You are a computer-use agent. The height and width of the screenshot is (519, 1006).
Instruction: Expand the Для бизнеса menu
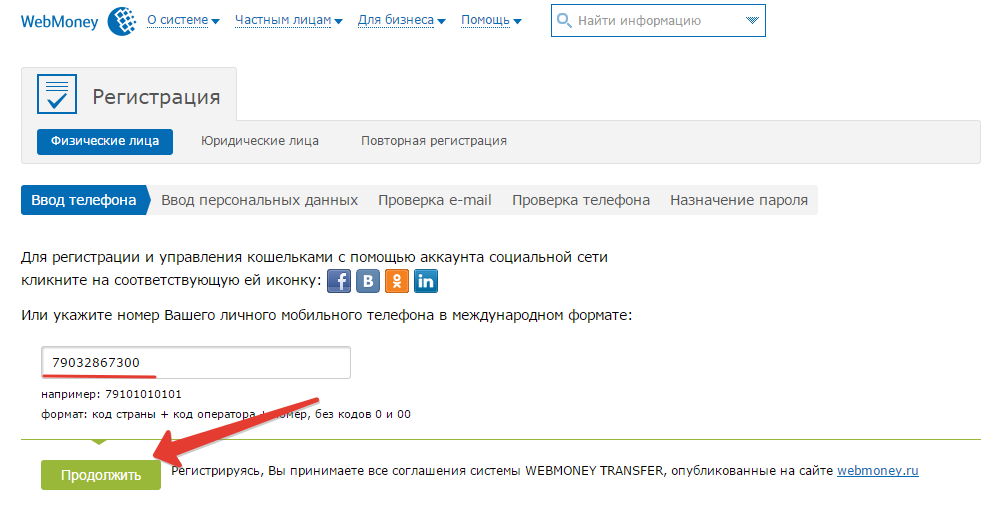click(x=401, y=21)
